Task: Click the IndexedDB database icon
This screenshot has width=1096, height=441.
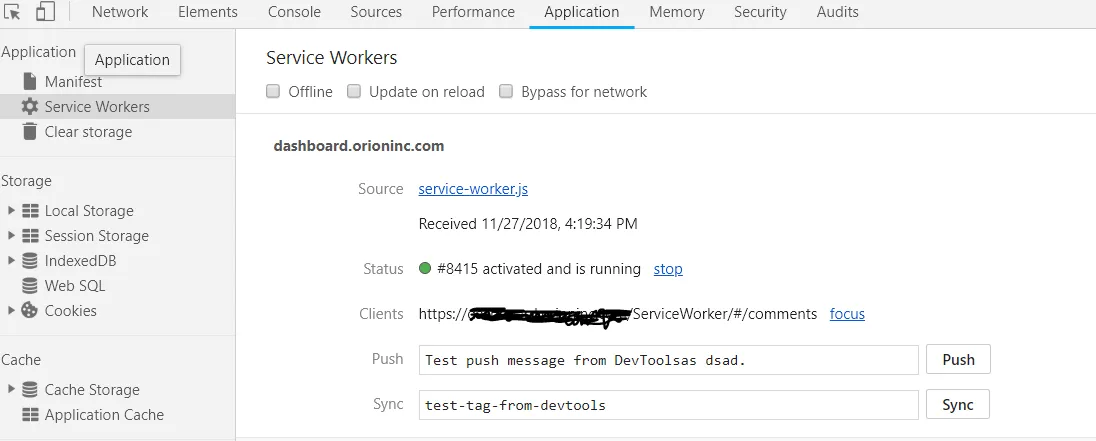Action: coord(29,261)
